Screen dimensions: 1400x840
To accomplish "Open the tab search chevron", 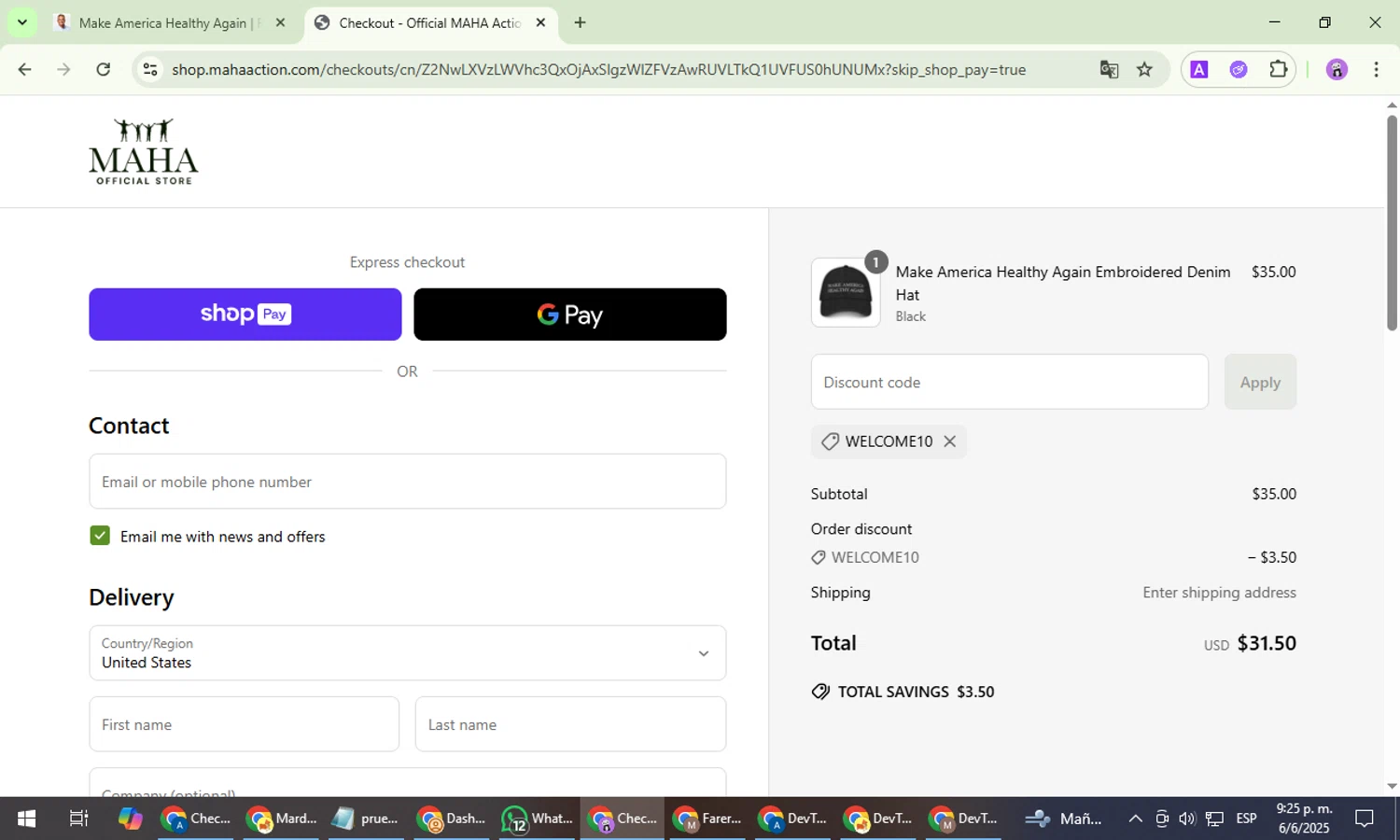I will click(x=21, y=22).
